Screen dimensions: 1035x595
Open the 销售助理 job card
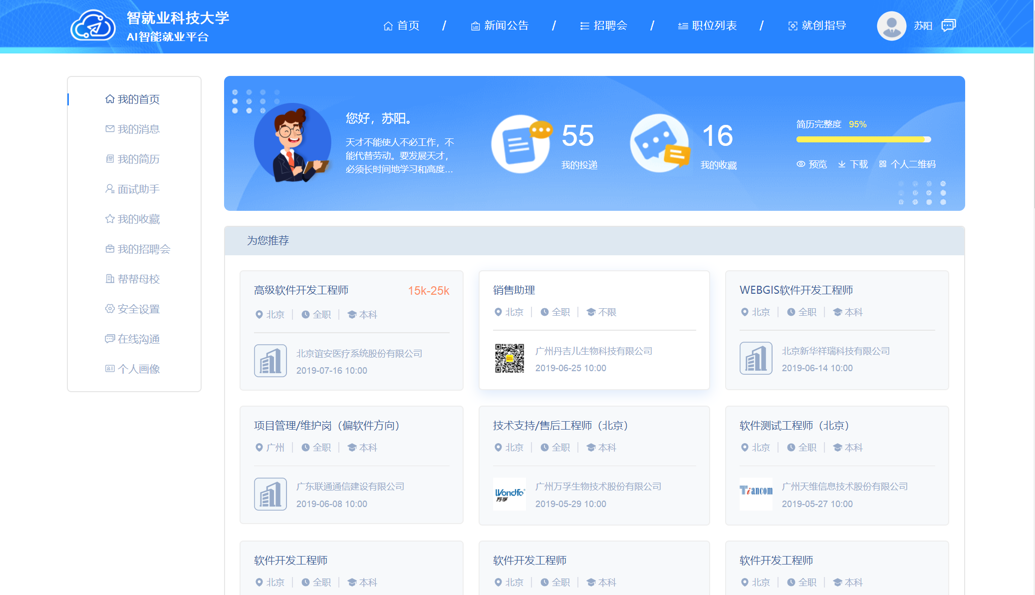pyautogui.click(x=594, y=330)
